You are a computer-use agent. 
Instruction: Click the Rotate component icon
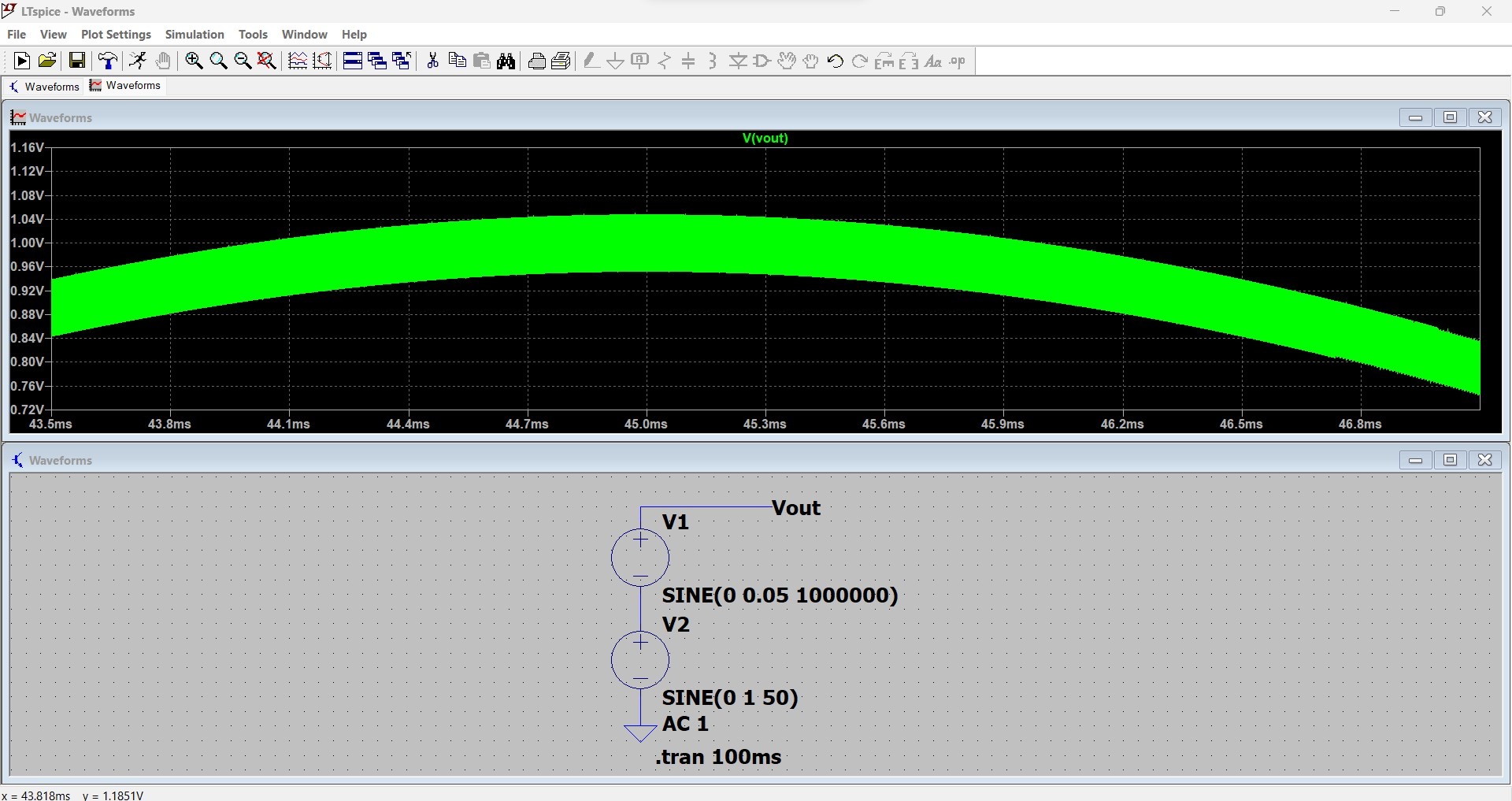pos(884,61)
